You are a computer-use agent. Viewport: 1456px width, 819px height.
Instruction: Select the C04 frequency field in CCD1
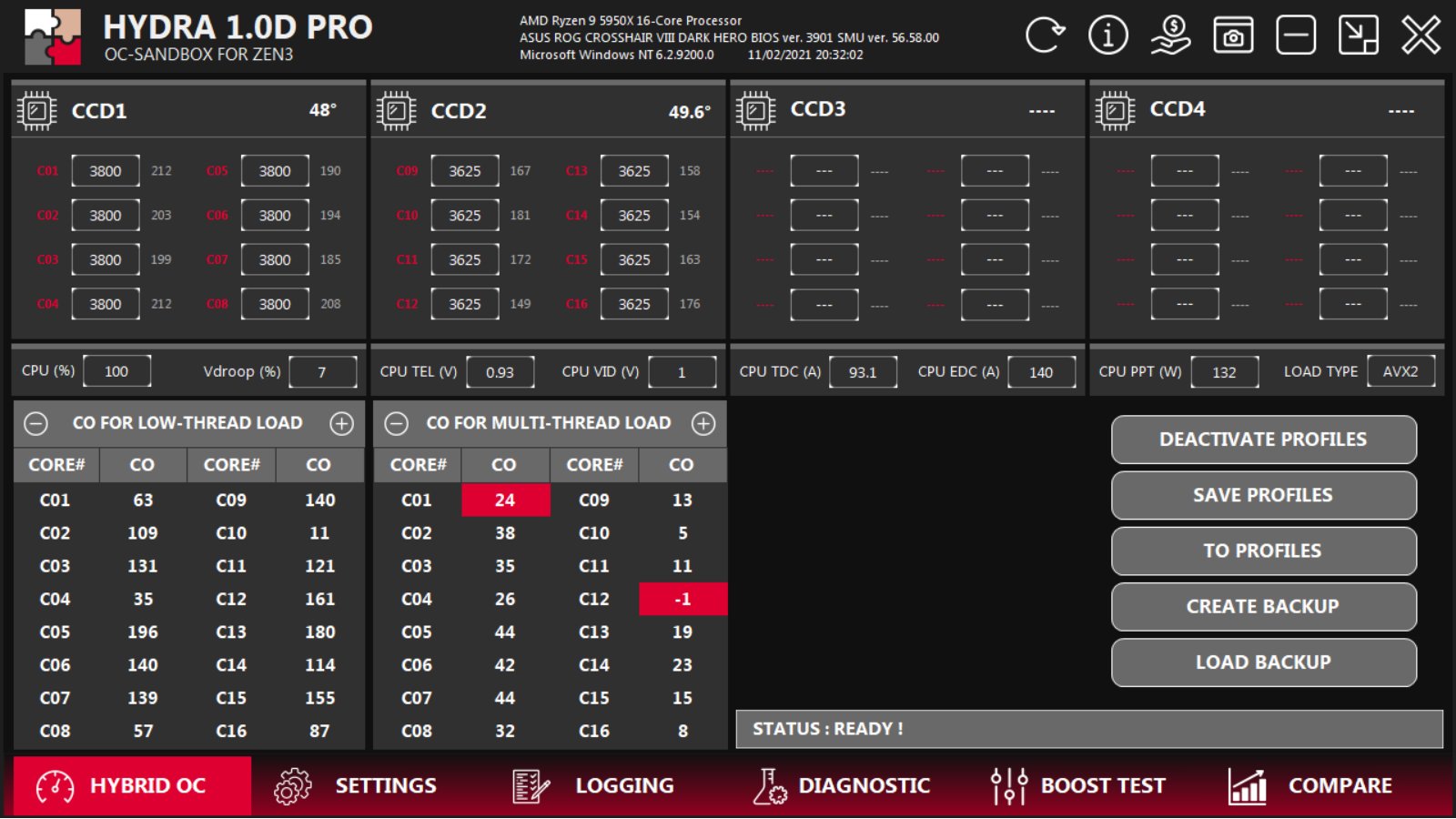point(106,304)
